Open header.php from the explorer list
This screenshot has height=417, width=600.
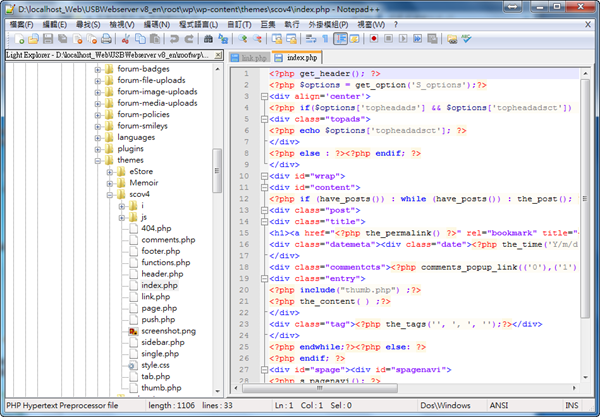tap(161, 274)
